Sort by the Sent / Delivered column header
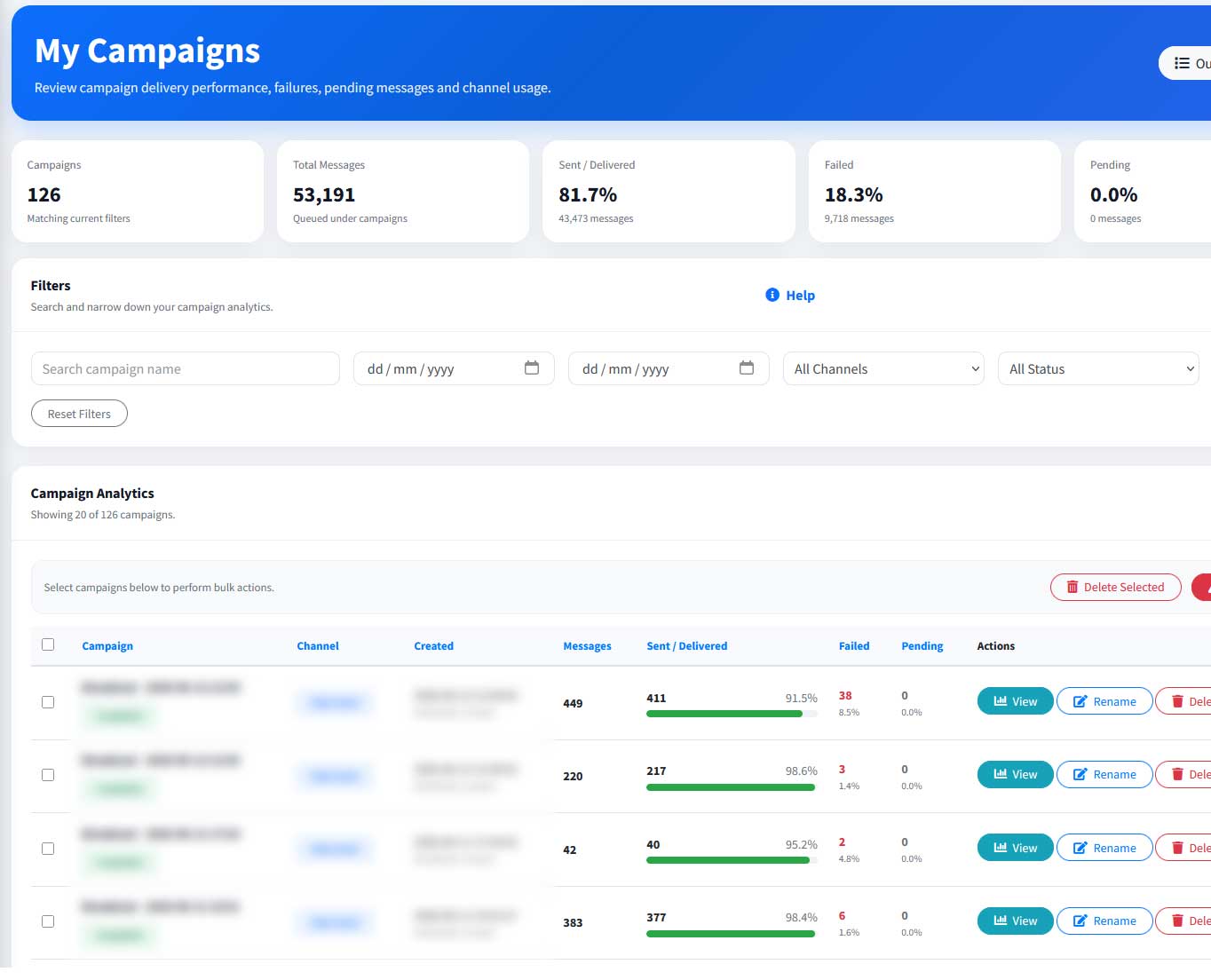The image size is (1211, 980). click(686, 646)
